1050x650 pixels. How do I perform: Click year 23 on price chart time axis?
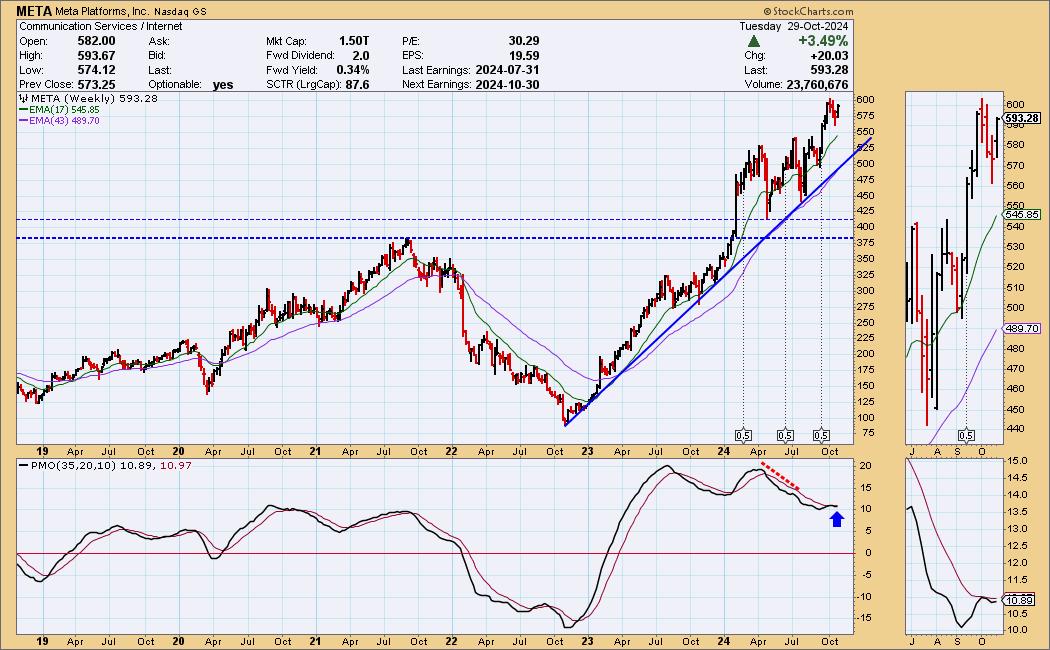click(587, 452)
